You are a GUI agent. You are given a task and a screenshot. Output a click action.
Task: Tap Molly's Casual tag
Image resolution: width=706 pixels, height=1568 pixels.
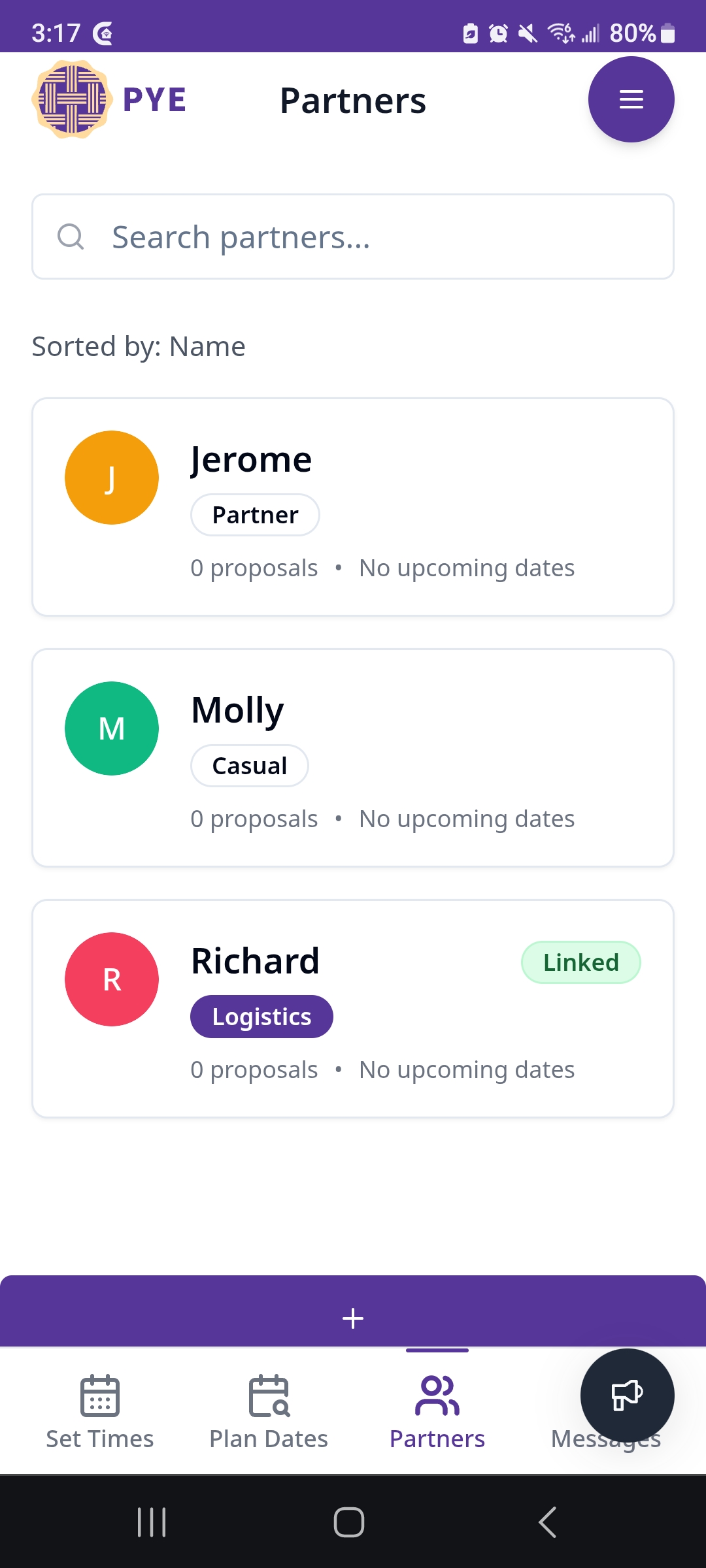[250, 766]
